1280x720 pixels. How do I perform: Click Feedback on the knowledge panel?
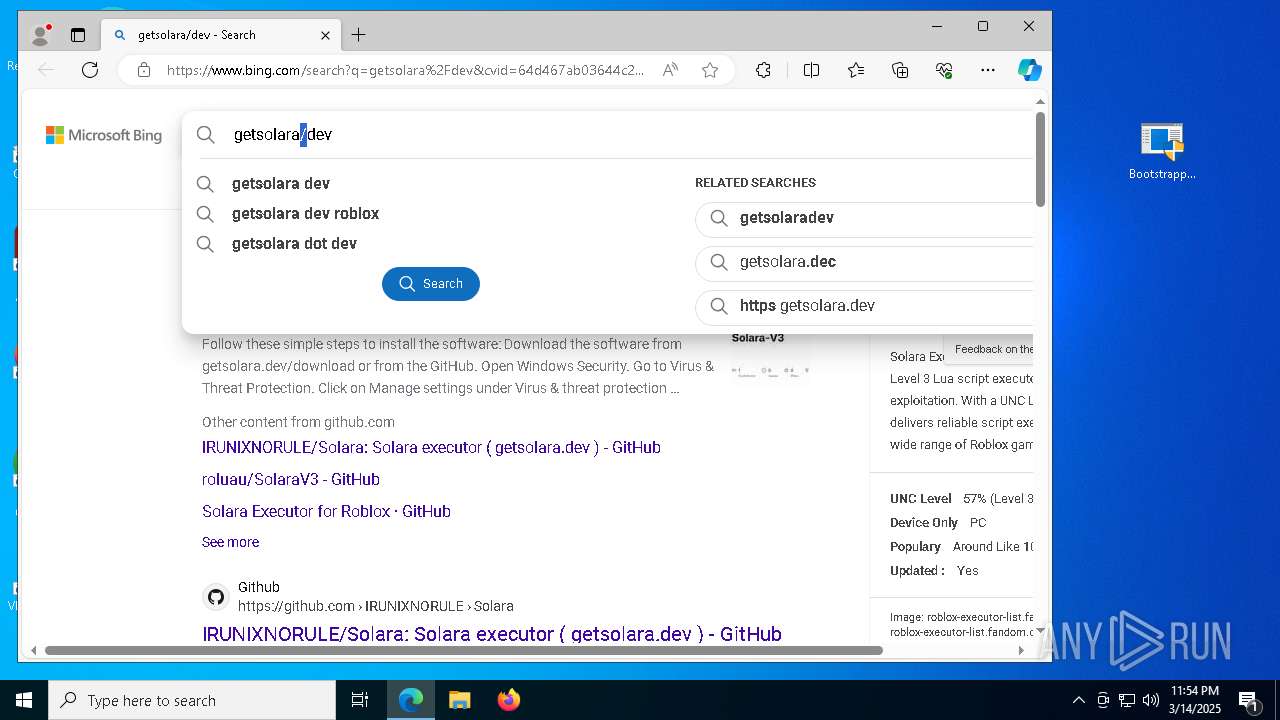[x=993, y=349]
